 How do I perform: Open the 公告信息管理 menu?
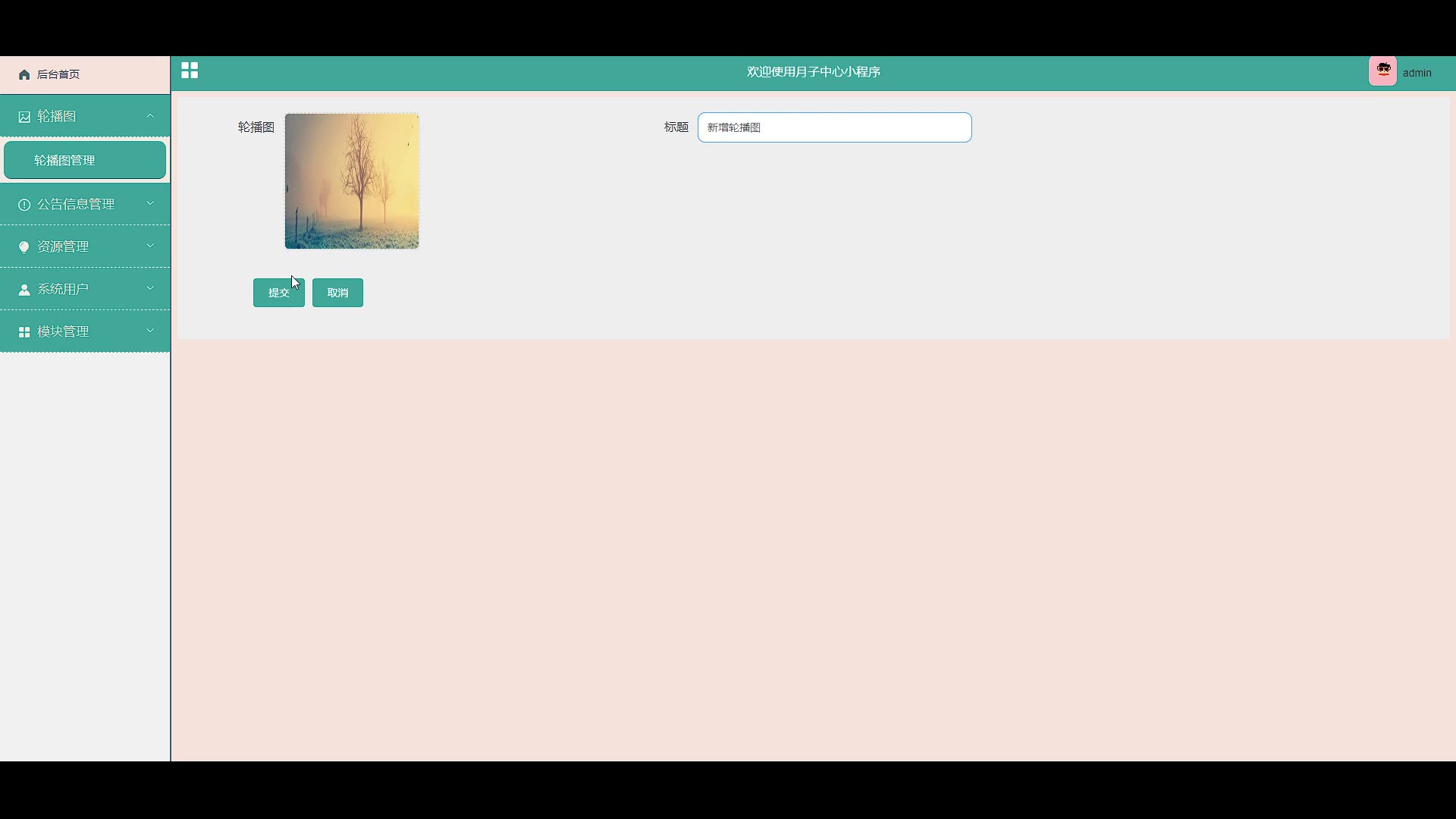click(85, 204)
